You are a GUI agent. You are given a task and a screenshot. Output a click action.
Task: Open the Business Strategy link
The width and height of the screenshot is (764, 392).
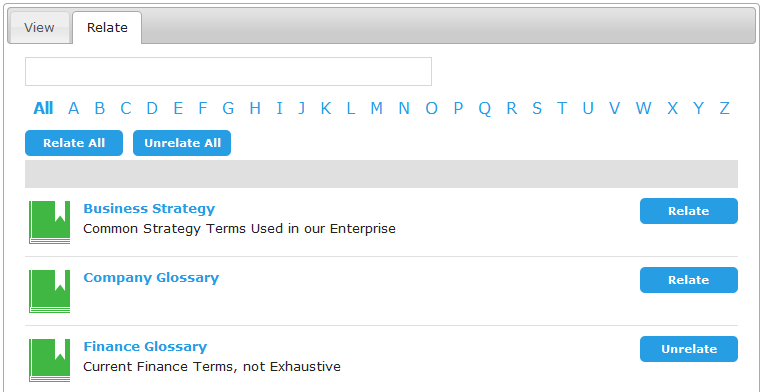149,208
